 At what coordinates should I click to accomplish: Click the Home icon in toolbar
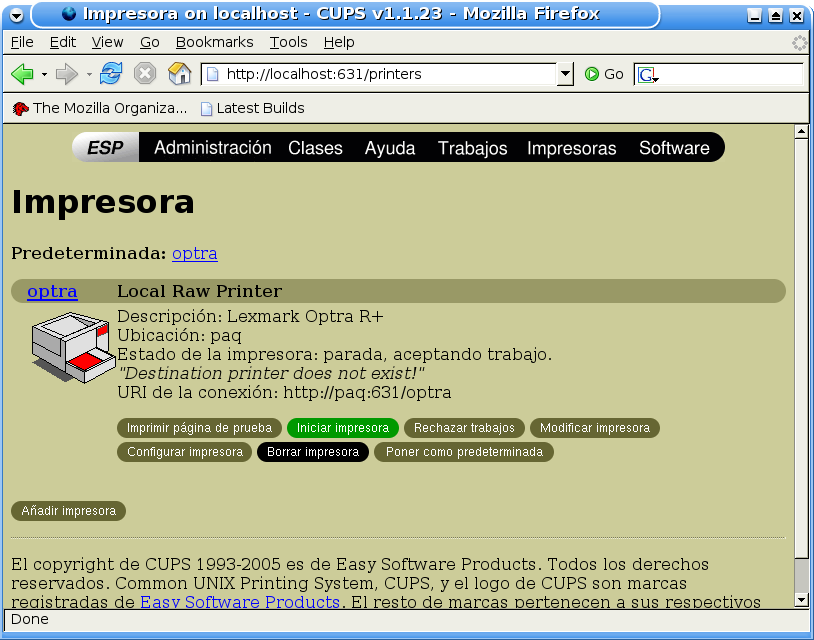179,74
